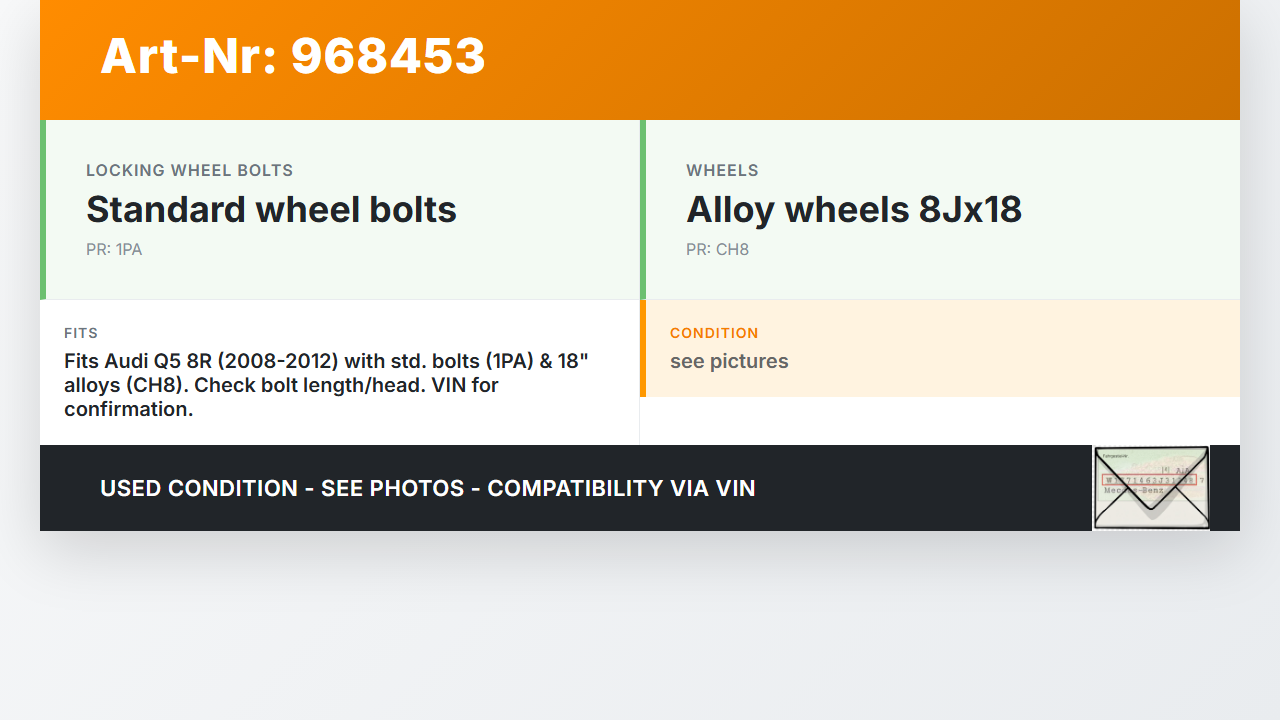The height and width of the screenshot is (720, 1280).
Task: Click the green bar beside Standard wheel bolts
Action: [x=43, y=210]
